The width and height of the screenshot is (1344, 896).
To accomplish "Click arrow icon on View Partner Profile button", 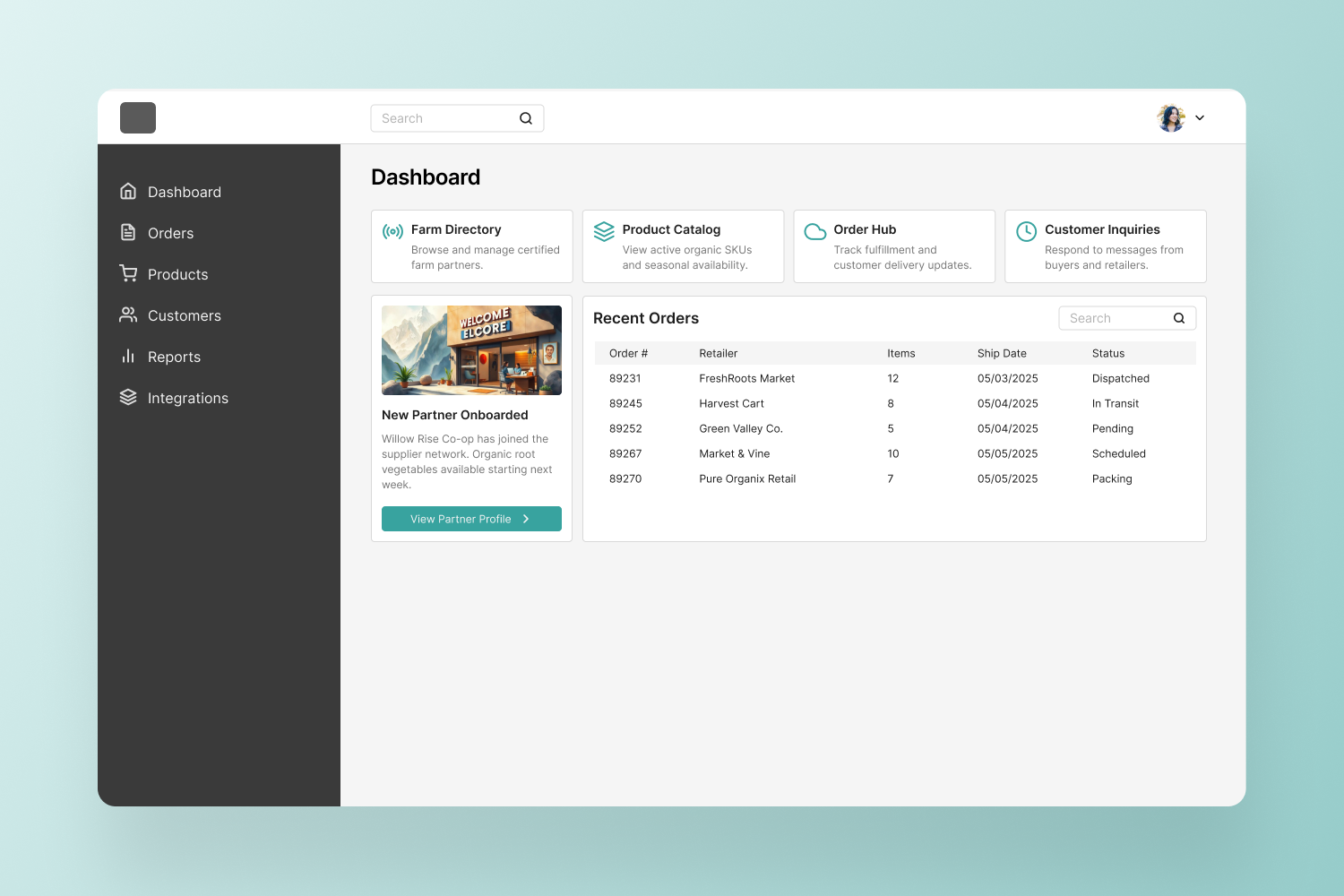I will point(526,519).
